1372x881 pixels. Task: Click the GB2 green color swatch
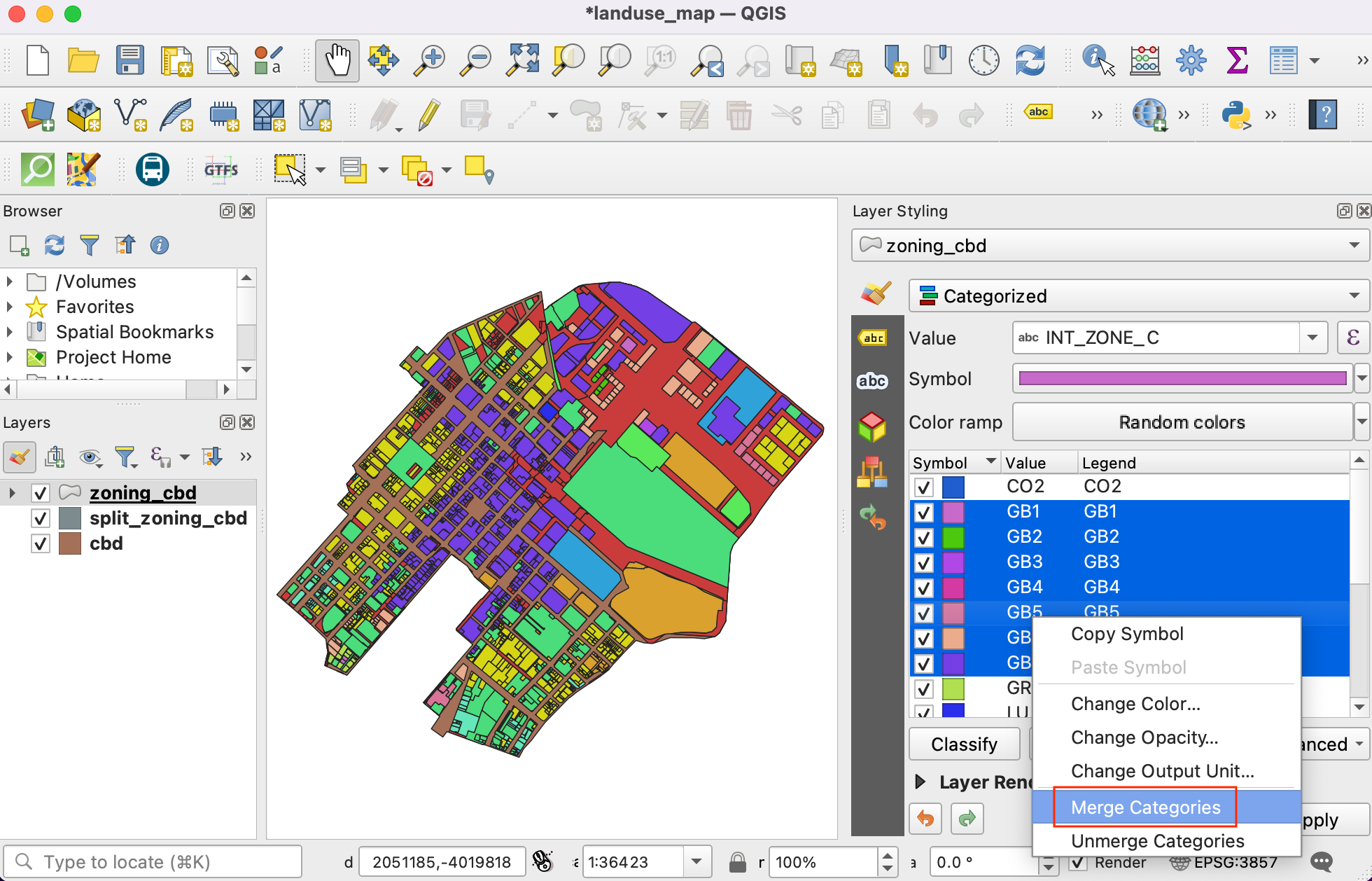coord(953,537)
